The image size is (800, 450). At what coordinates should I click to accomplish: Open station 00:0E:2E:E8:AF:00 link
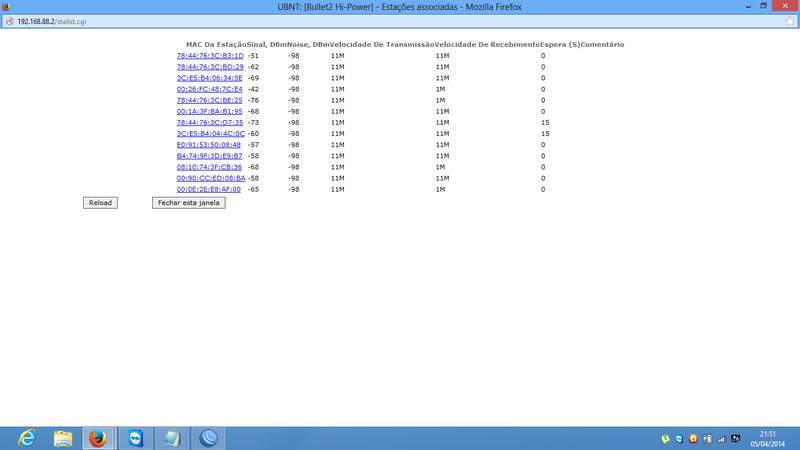209,189
